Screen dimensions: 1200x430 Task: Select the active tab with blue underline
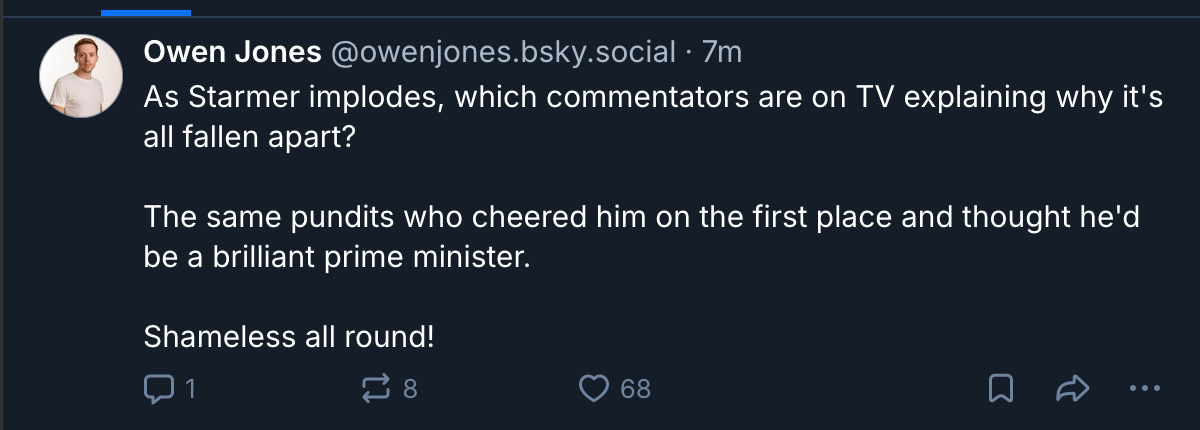tap(146, 8)
